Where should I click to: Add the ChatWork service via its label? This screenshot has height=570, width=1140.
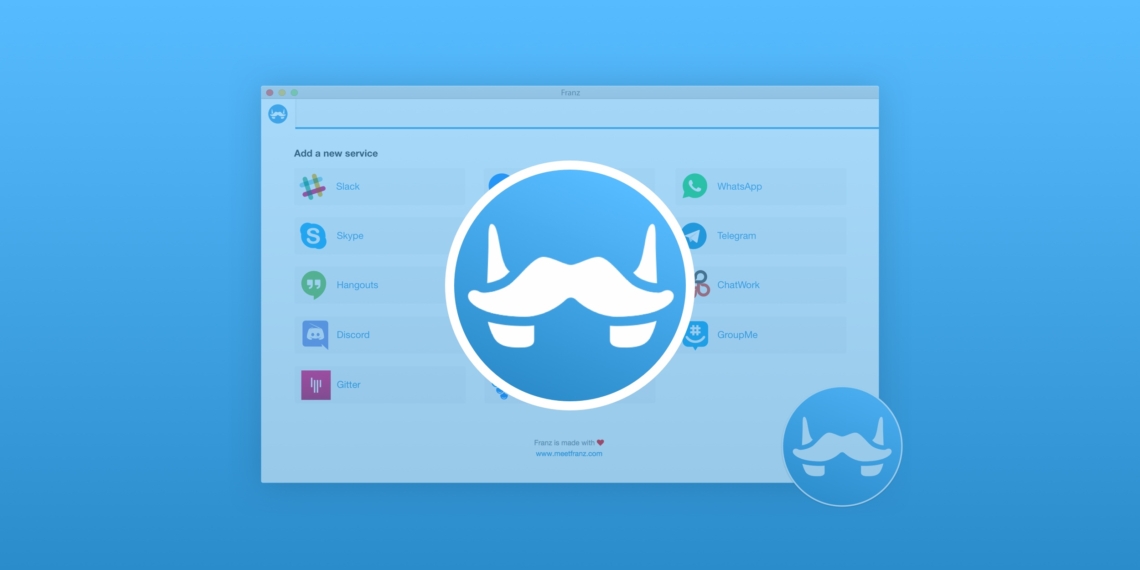coord(738,285)
